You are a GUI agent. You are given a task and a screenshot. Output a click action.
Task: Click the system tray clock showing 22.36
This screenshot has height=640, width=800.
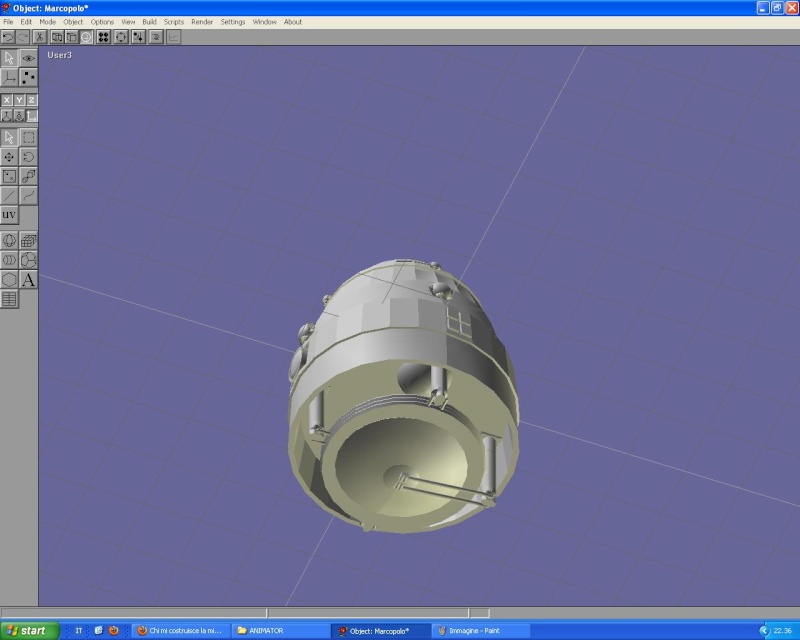pos(783,631)
